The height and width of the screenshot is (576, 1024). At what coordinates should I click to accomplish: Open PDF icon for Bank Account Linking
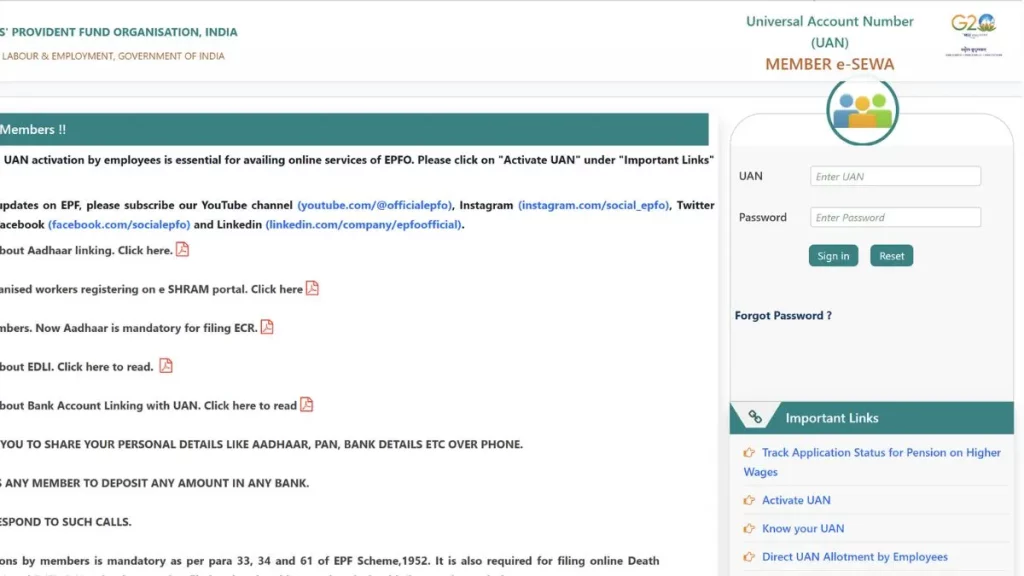tap(307, 405)
